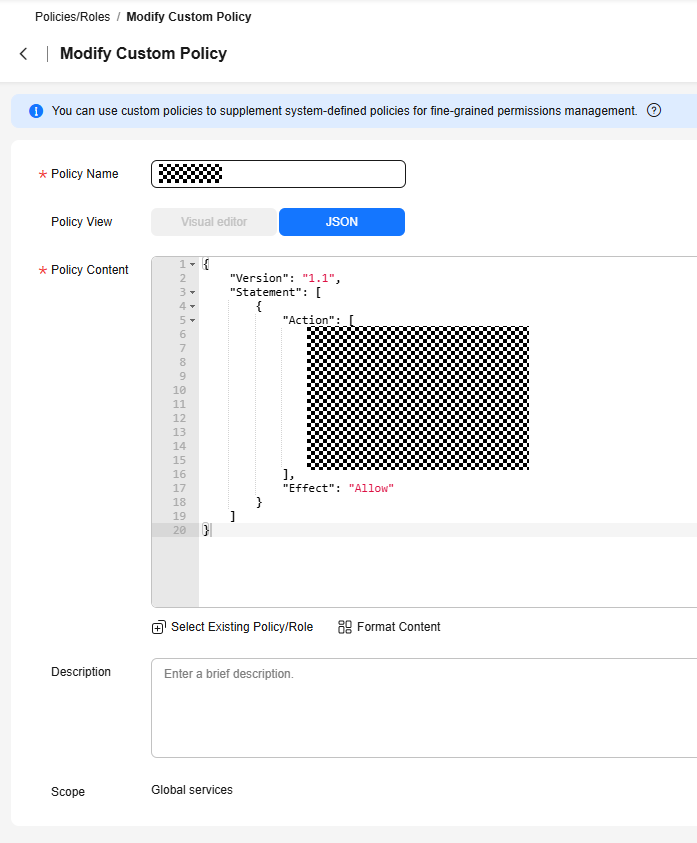Click the blue info icon in banner
The width and height of the screenshot is (697, 843).
[x=36, y=111]
